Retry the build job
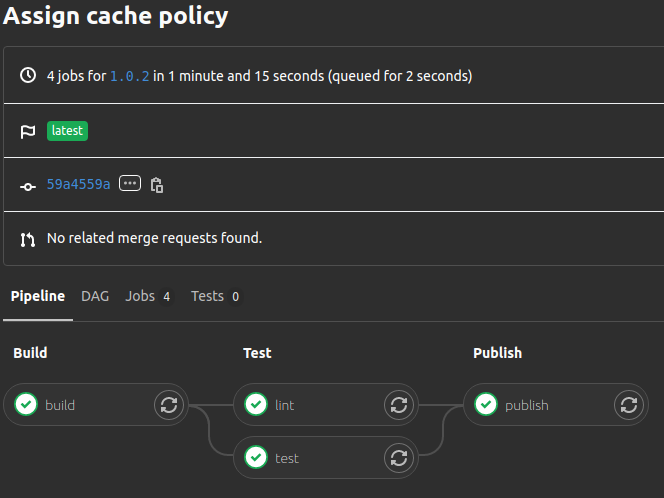 [168, 405]
